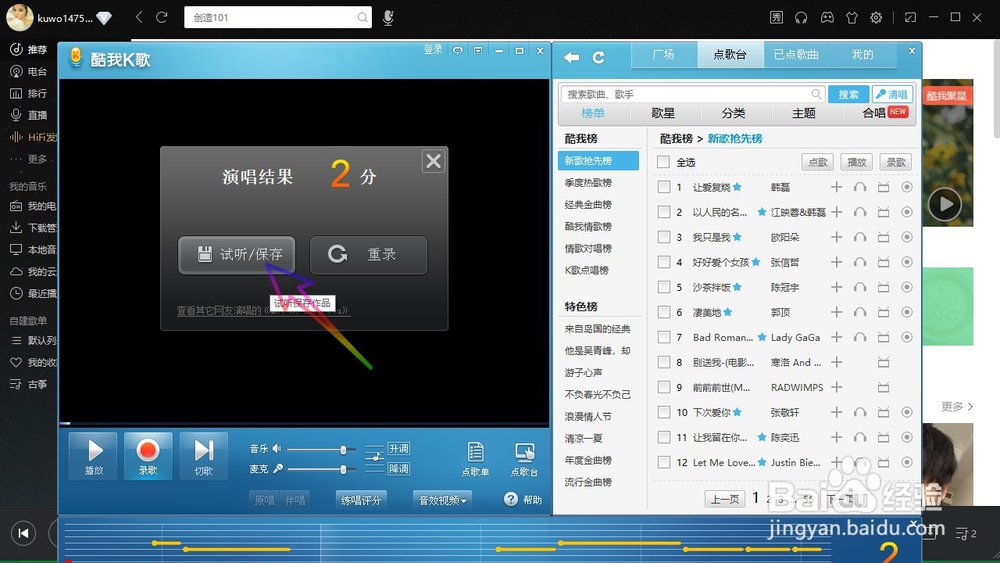Refresh the song panel
1000x563 pixels.
[x=598, y=57]
